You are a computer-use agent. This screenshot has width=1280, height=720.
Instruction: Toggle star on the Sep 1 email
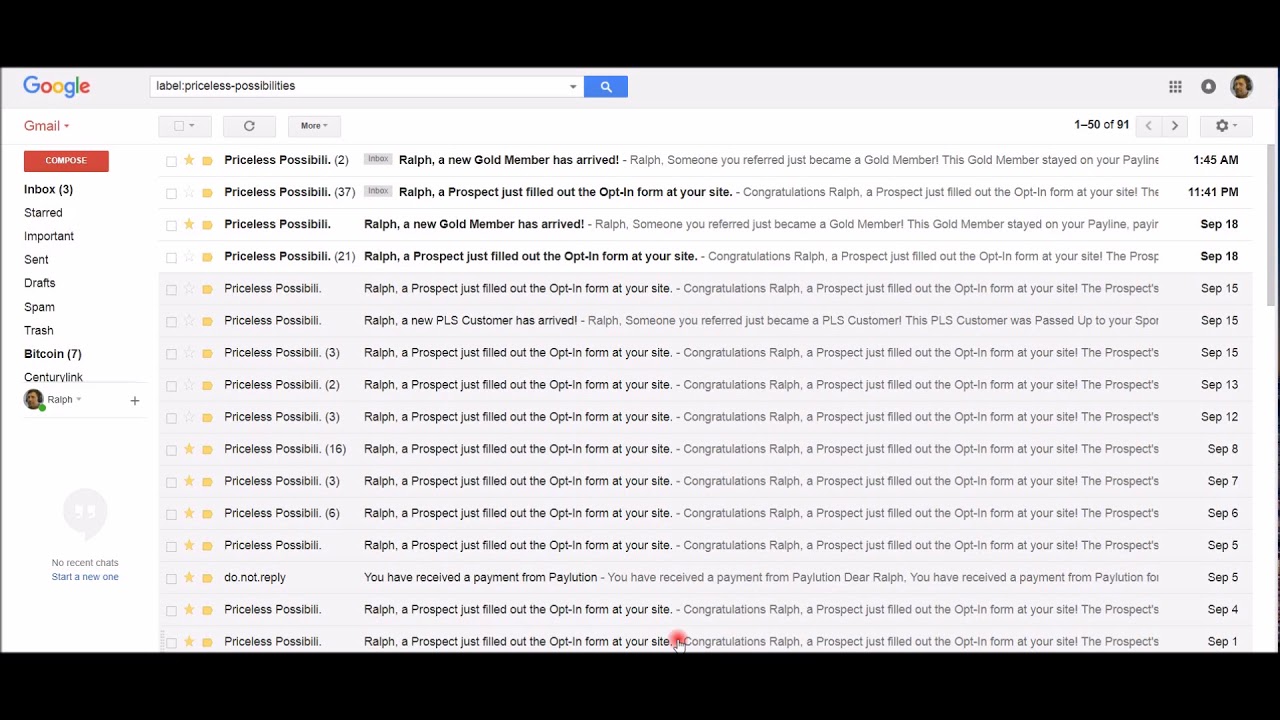pos(189,641)
